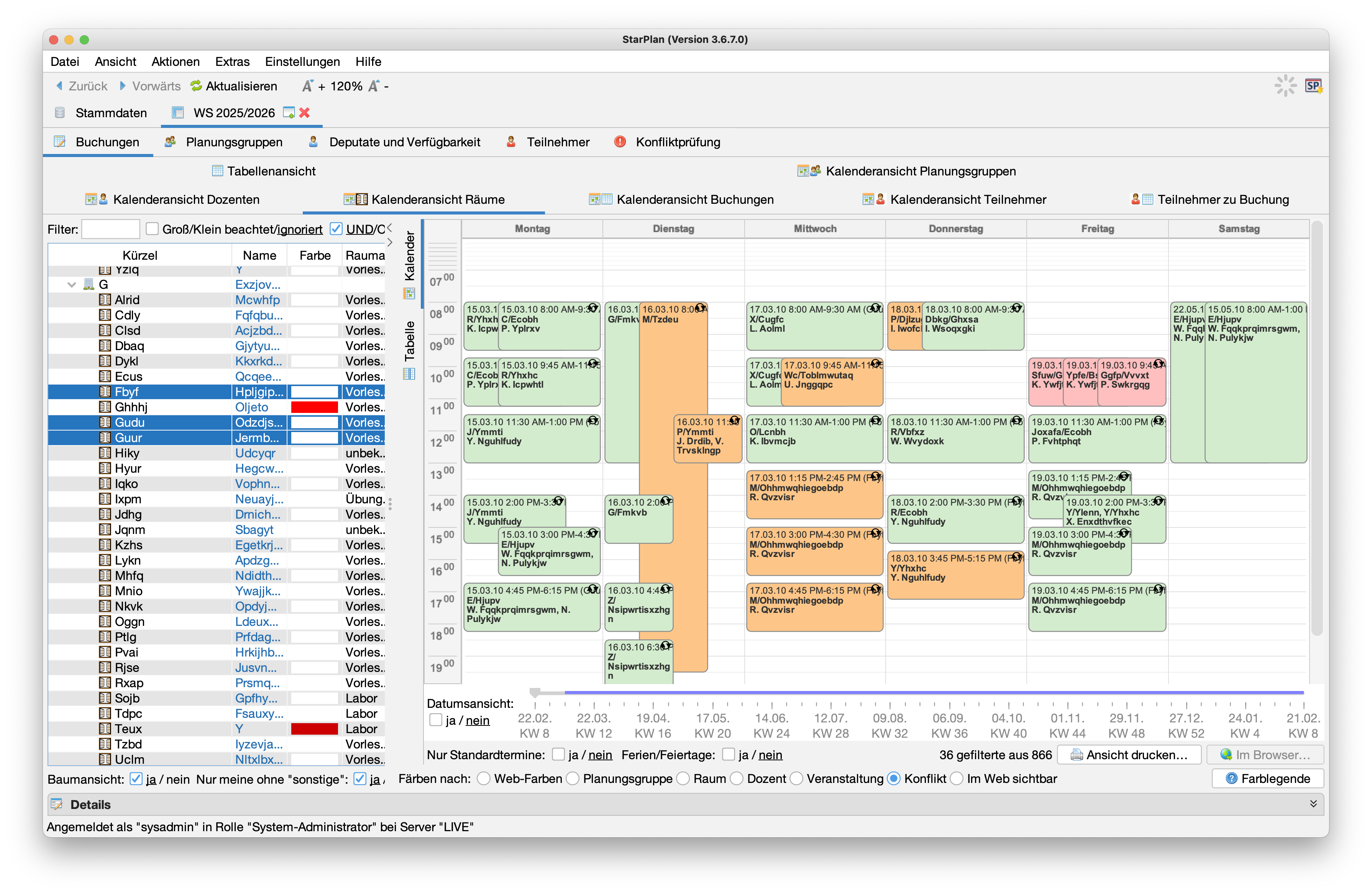The image size is (1372, 894).
Task: Click the red color swatch for Ghhhj
Action: click(314, 407)
